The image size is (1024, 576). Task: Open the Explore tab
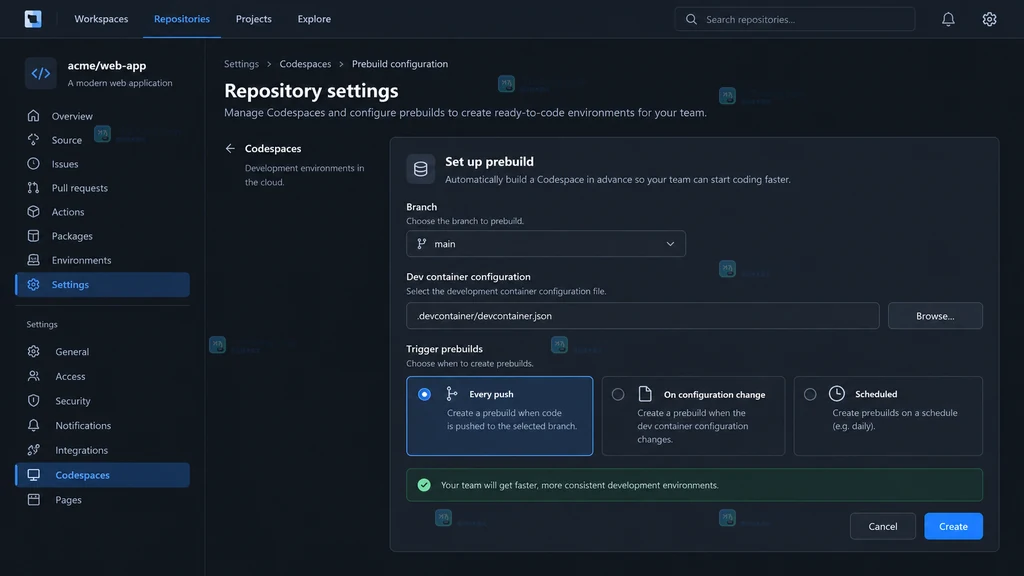314,19
